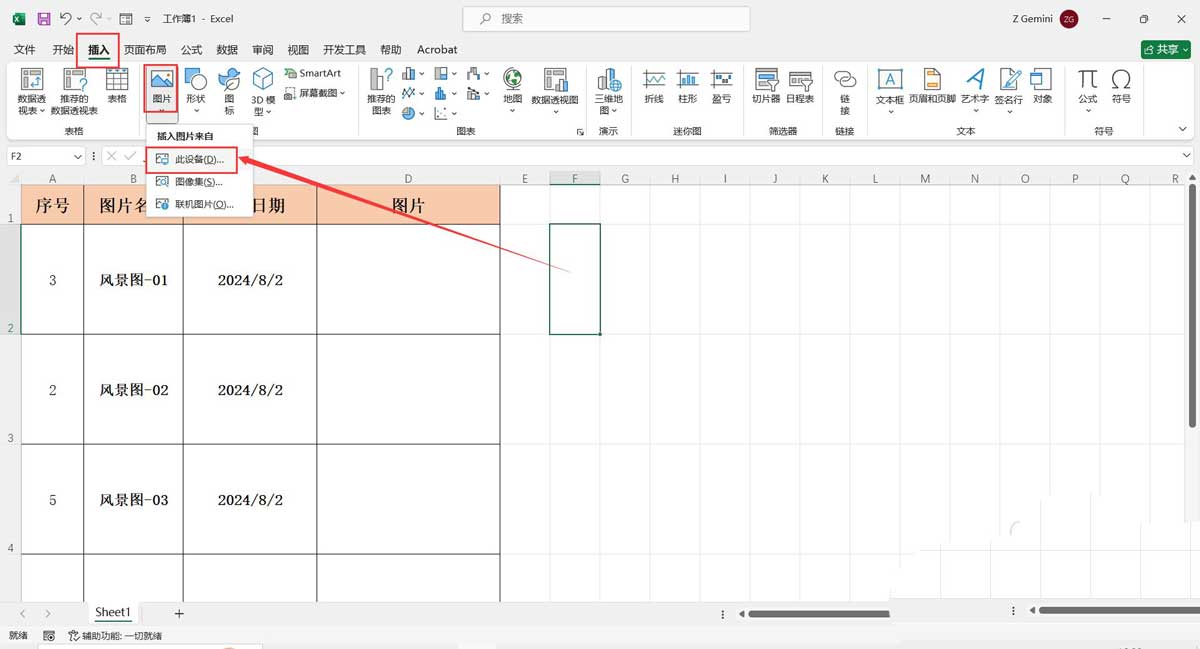Click the horizontal scrollbar thumb
Image resolution: width=1200 pixels, height=649 pixels.
pos(818,613)
